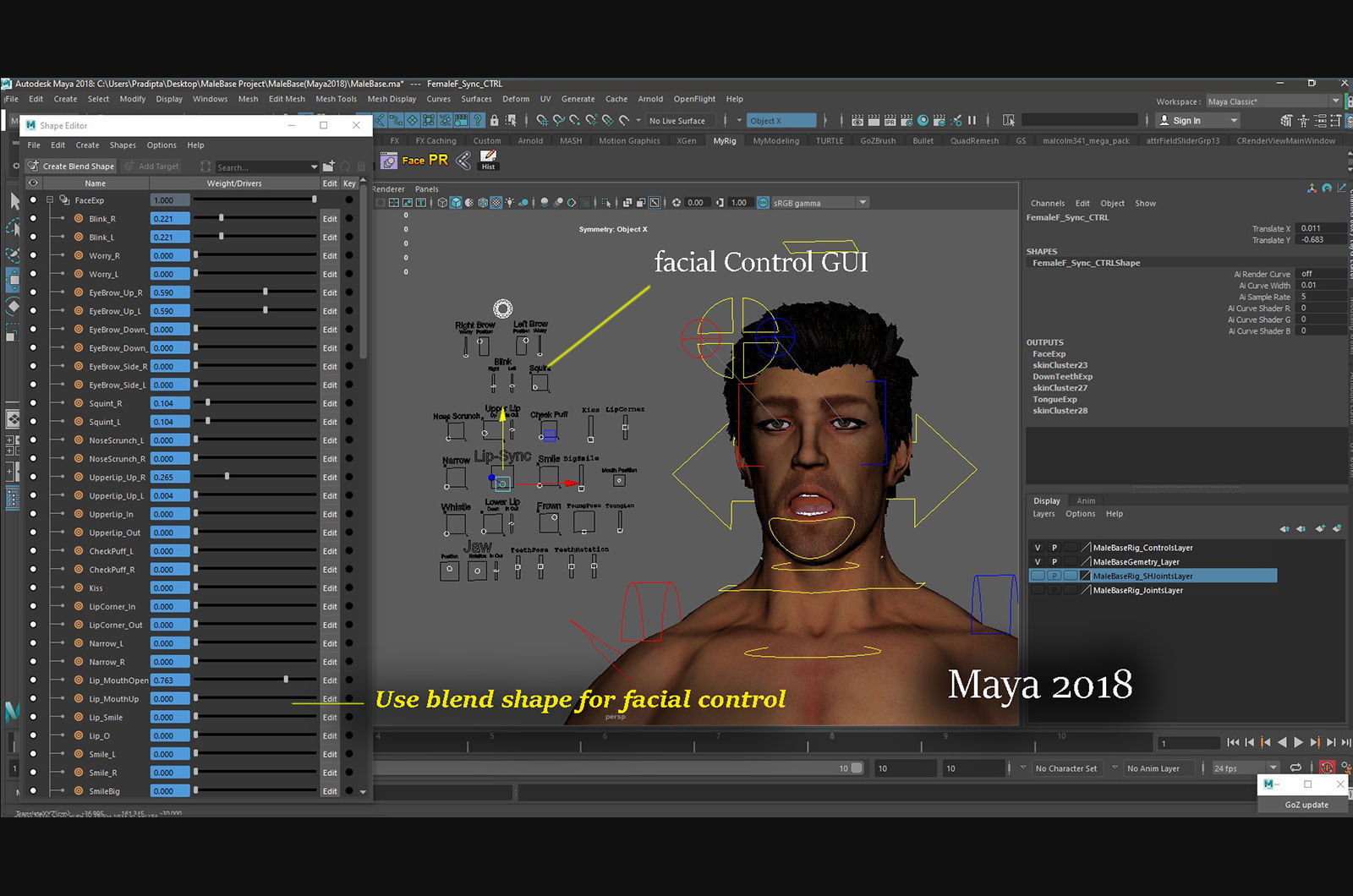This screenshot has width=1353, height=896.
Task: Click the Add Target button
Action: [151, 167]
